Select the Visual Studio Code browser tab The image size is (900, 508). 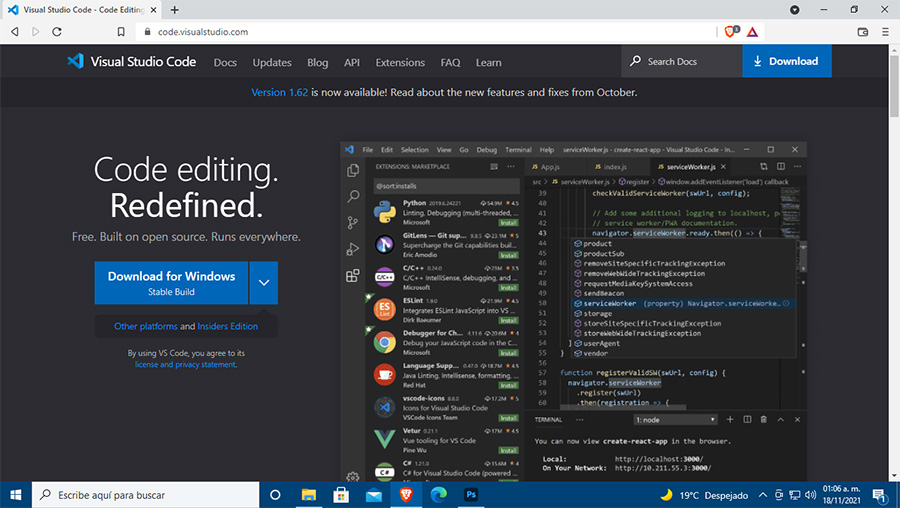coord(81,10)
